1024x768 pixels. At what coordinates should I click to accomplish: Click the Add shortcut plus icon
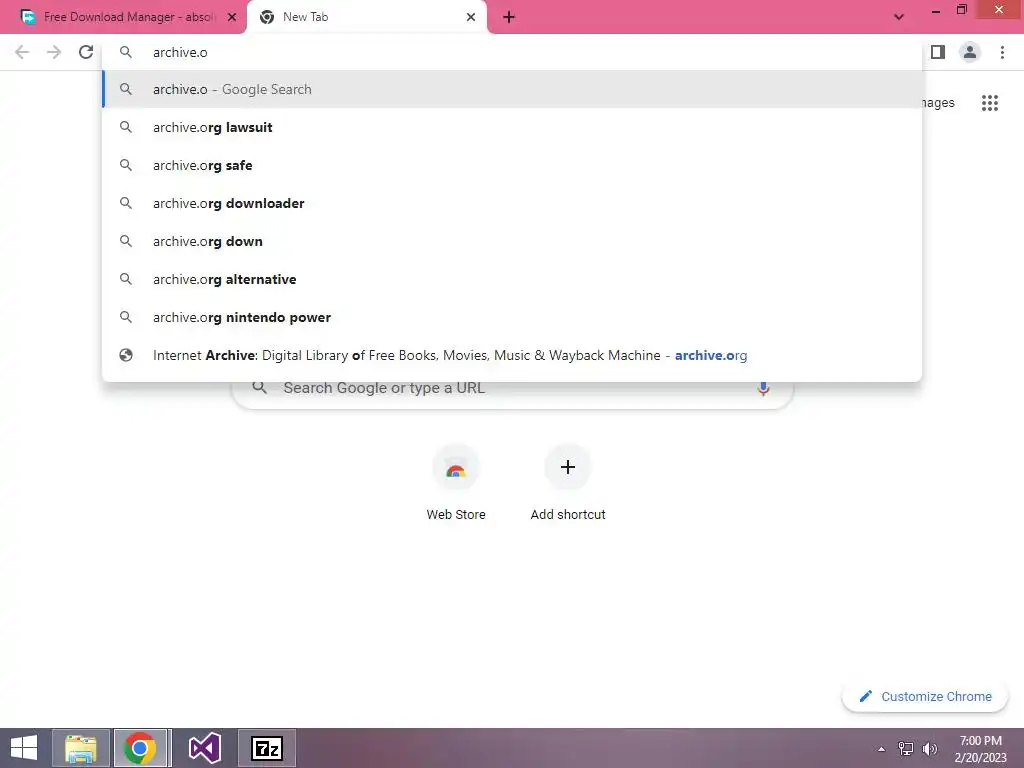pos(568,468)
